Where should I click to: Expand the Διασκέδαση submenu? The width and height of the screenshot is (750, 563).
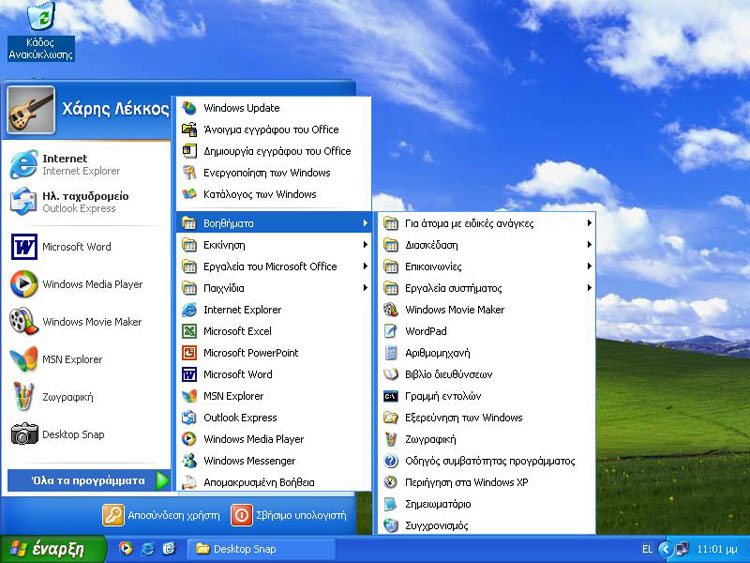point(487,245)
